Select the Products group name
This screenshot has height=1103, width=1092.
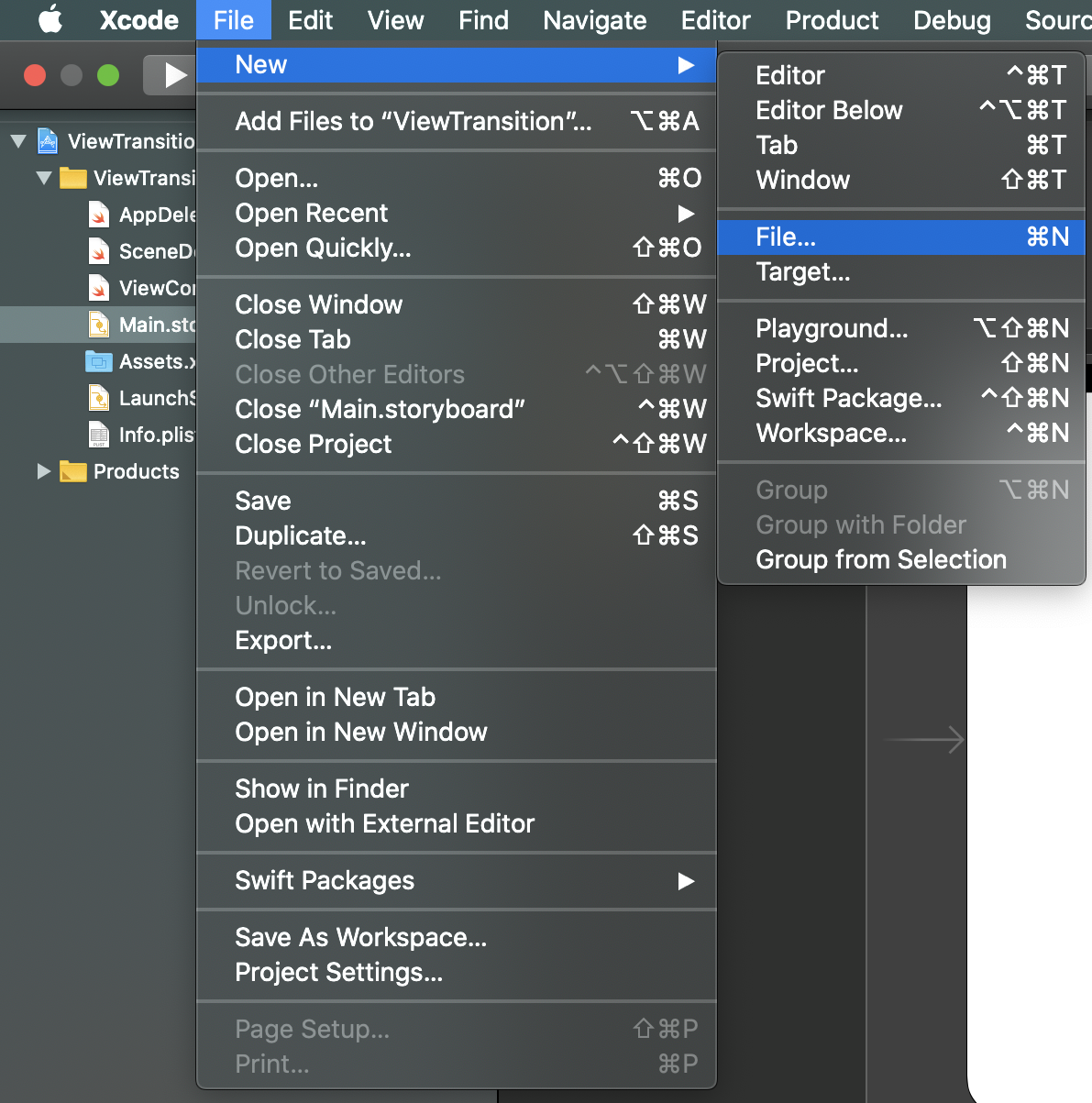[137, 471]
